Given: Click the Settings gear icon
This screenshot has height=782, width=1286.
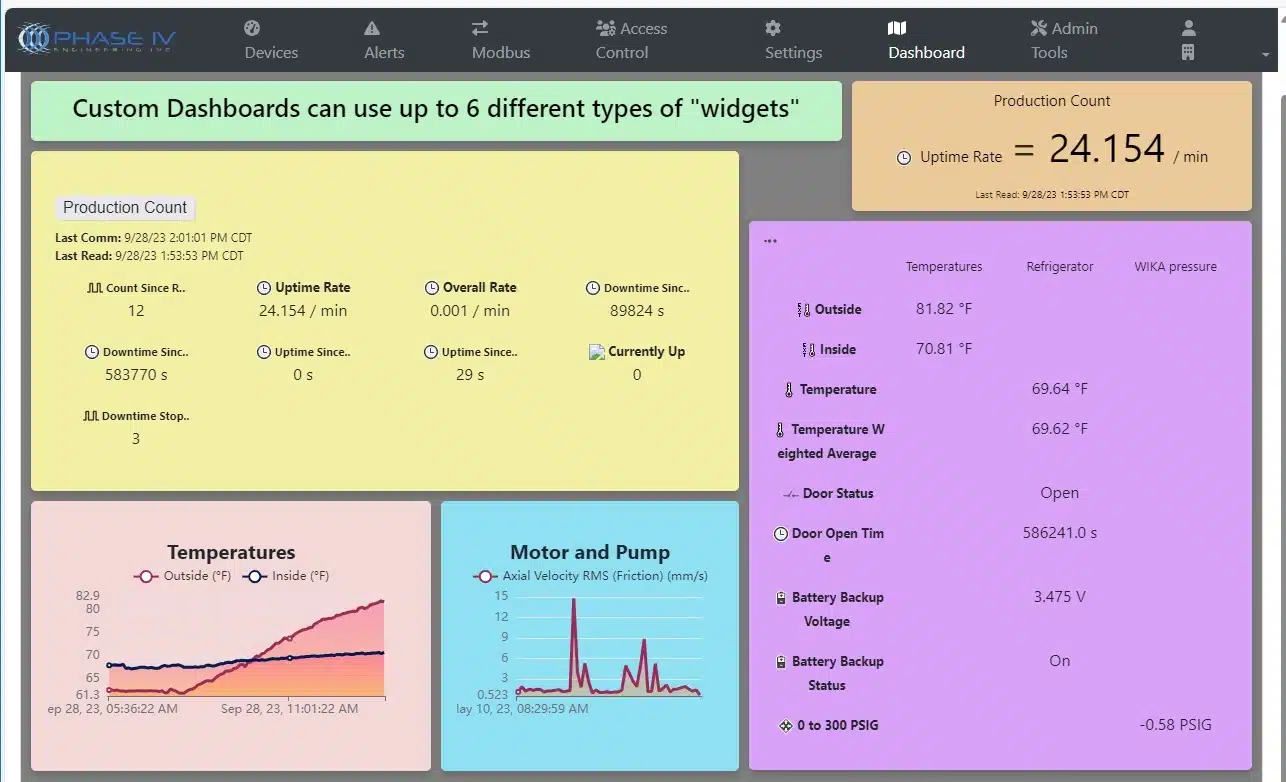Looking at the screenshot, I should 773,28.
